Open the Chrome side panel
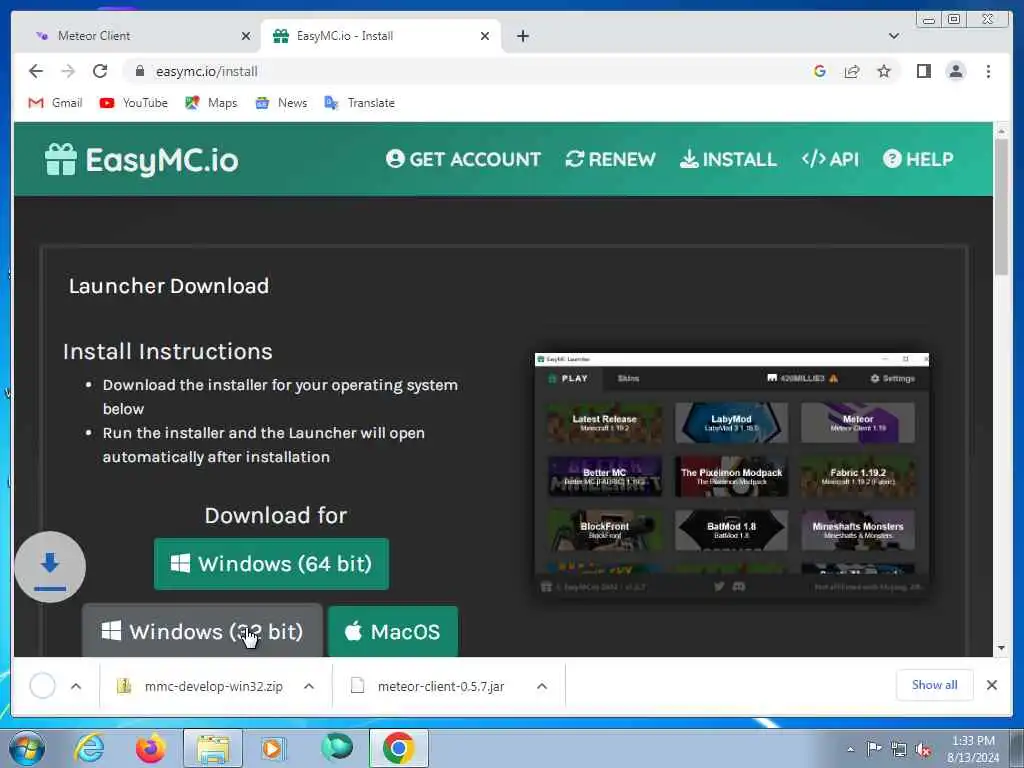This screenshot has height=768, width=1024. (923, 71)
